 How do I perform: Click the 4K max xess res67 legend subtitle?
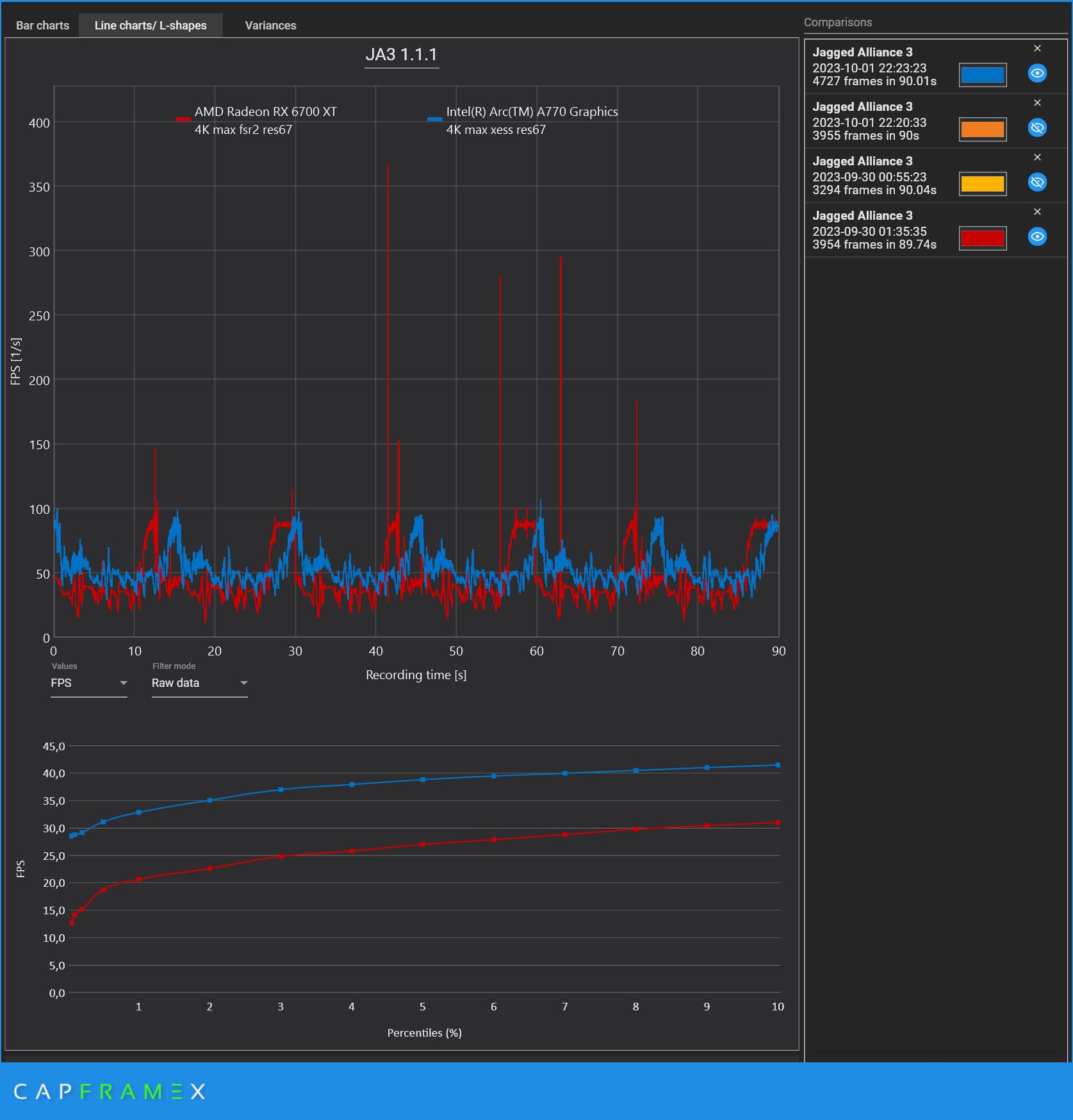(x=496, y=129)
